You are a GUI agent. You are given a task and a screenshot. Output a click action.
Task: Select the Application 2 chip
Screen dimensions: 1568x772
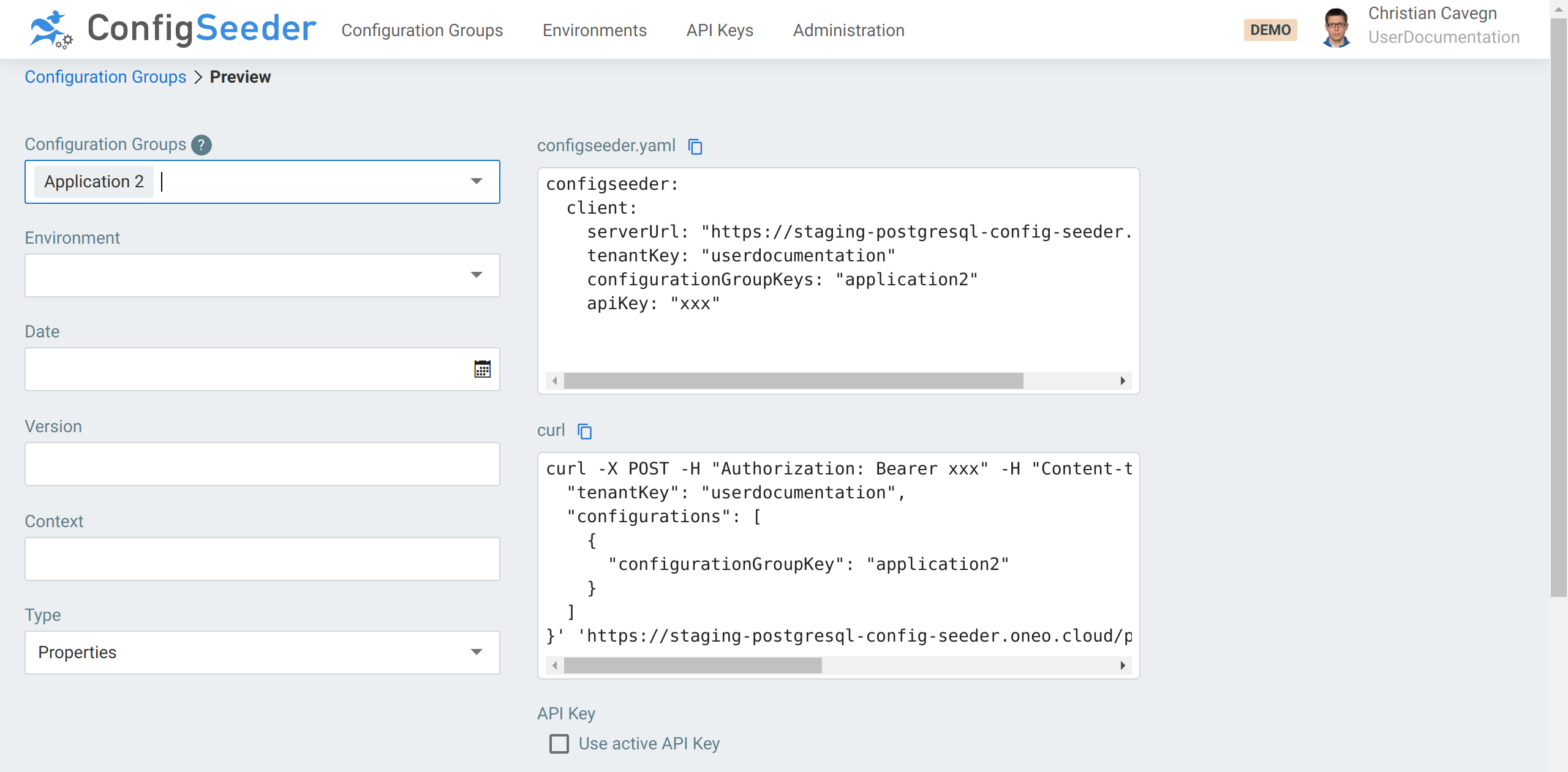93,181
